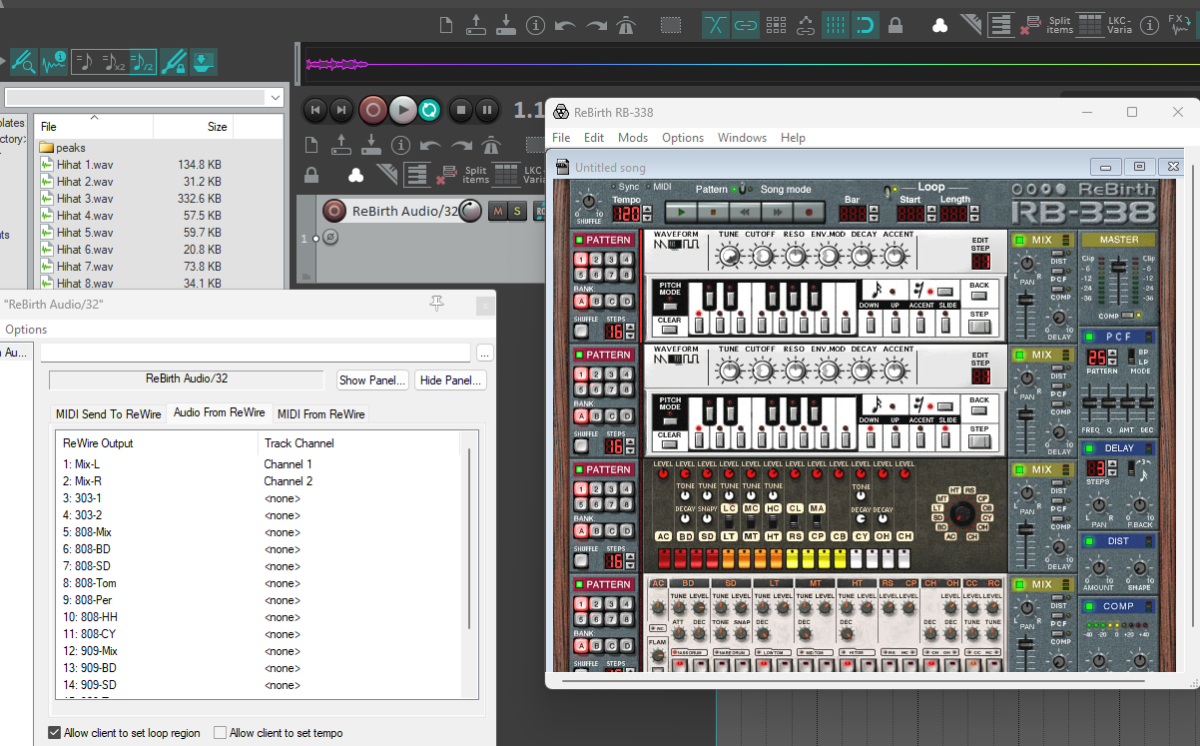Click the undo arrow in top toolbar
Screen dimensions: 1200x746
[x=565, y=25]
